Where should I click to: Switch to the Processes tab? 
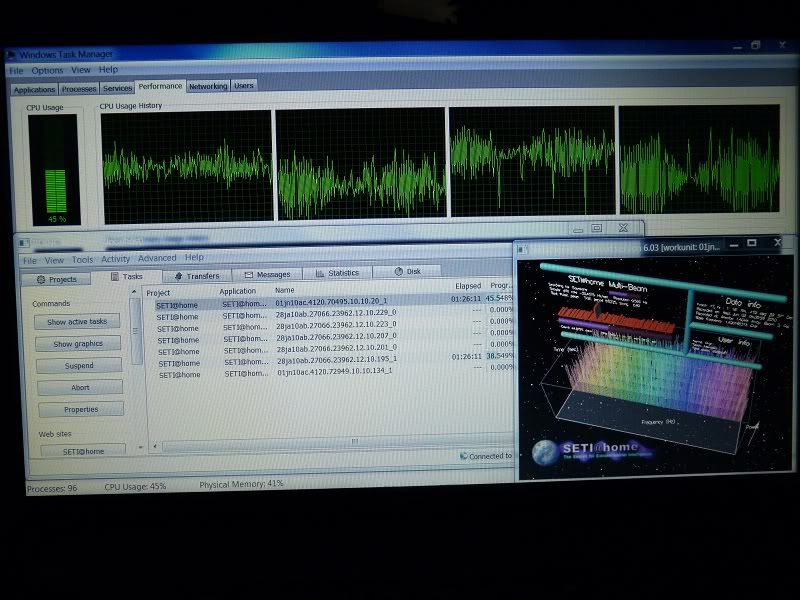coord(79,89)
